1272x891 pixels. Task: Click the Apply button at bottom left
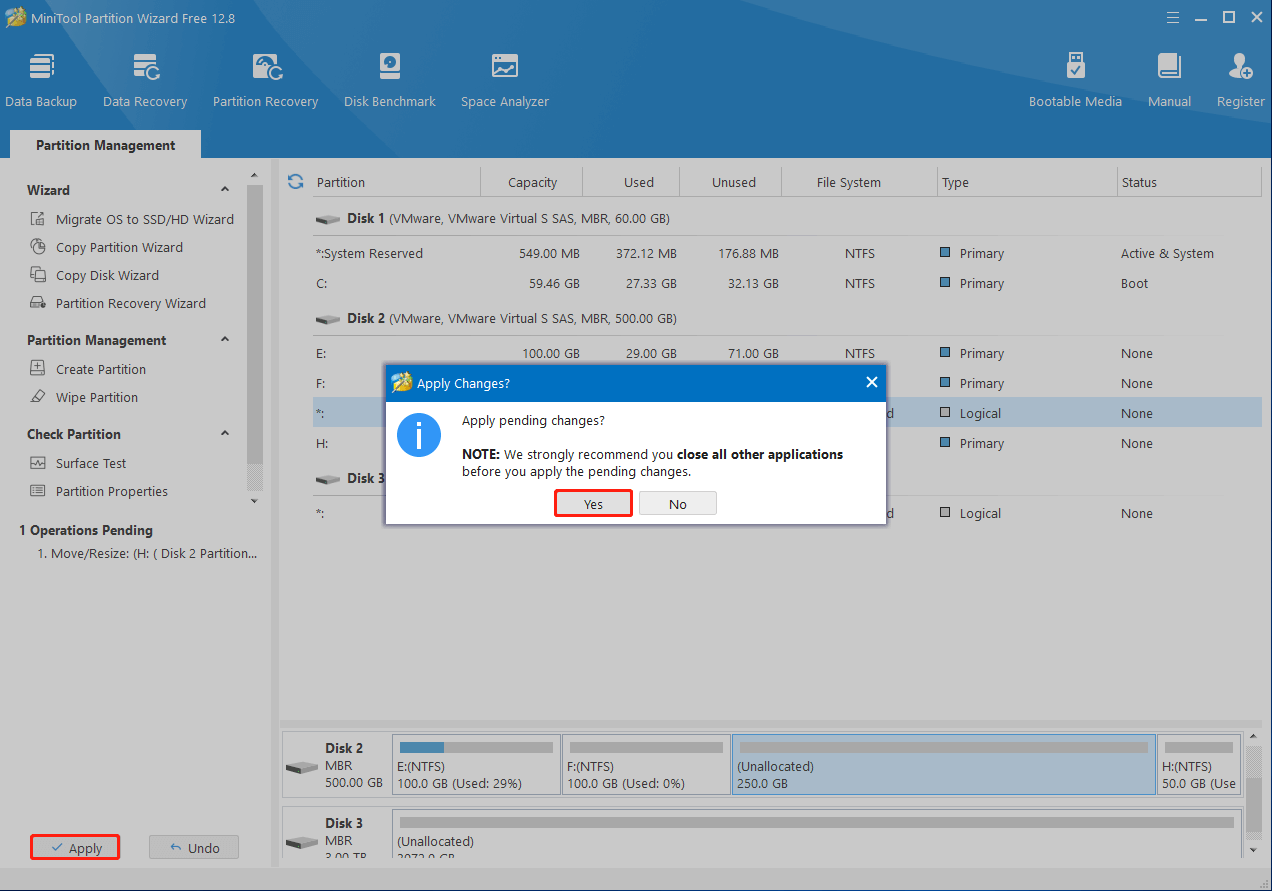75,848
